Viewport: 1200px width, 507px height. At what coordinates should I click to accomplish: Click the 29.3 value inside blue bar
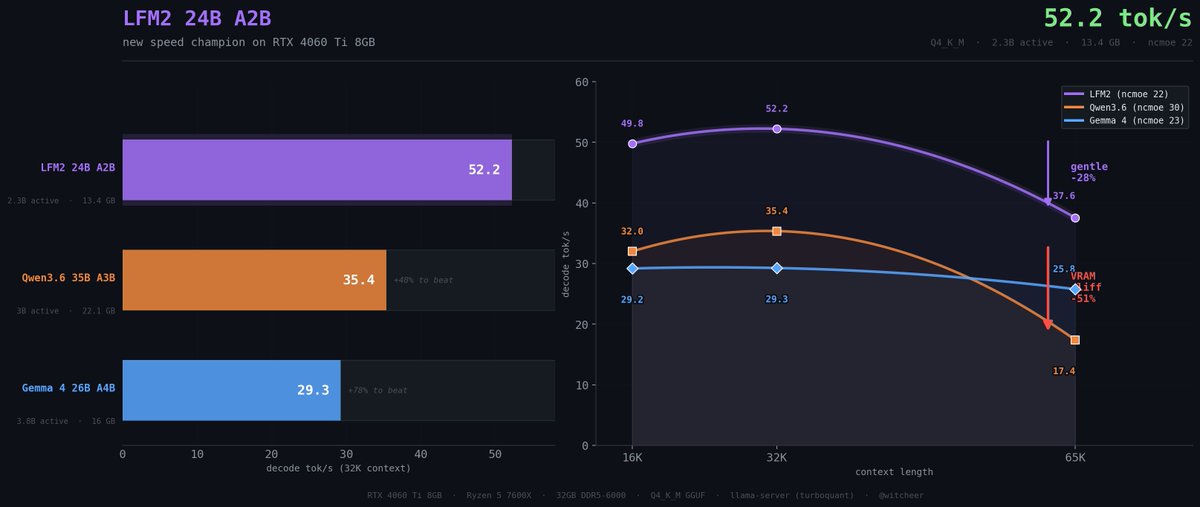click(313, 390)
